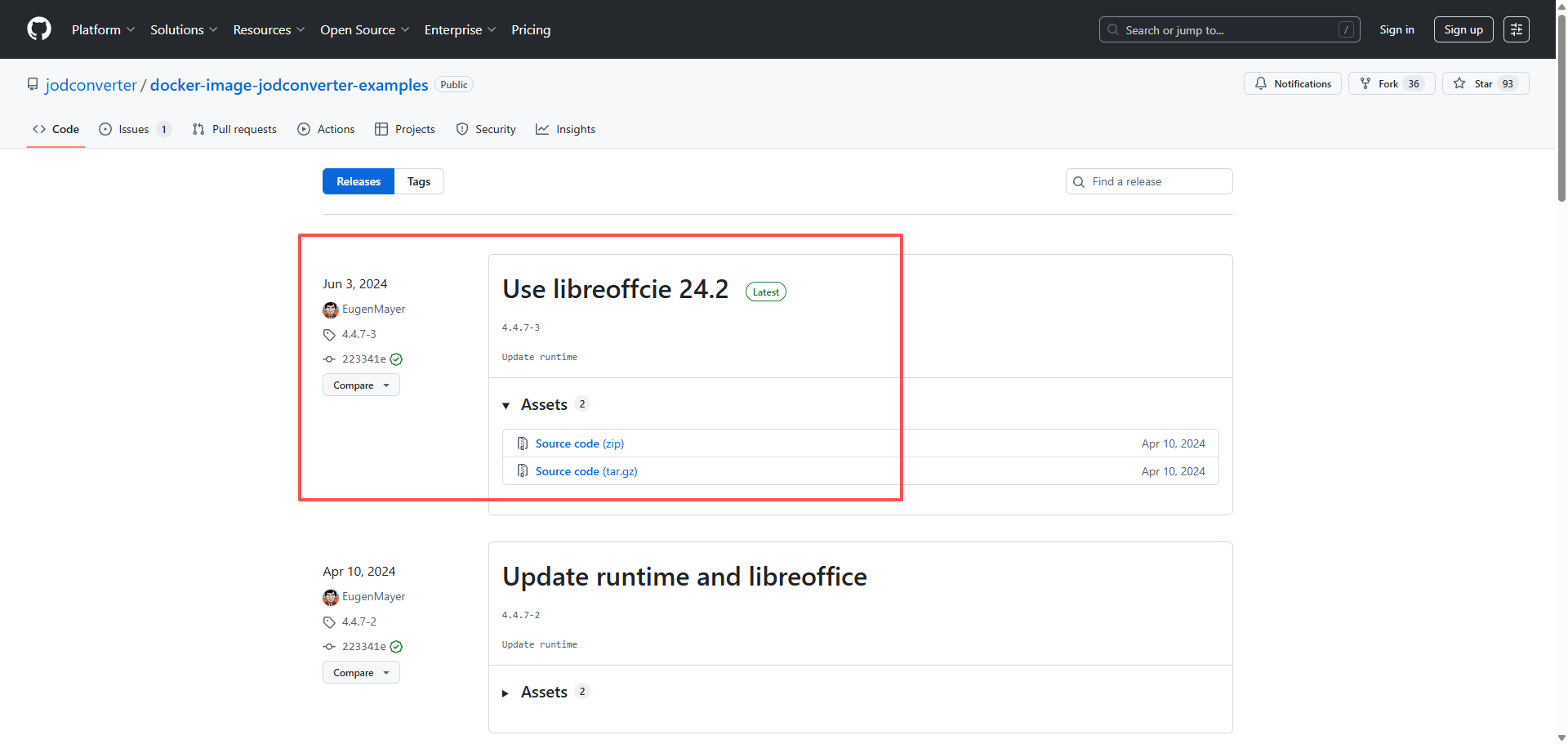Open the Use libreoffcie 24.2 release title
This screenshot has height=744, width=1568.
coord(615,289)
